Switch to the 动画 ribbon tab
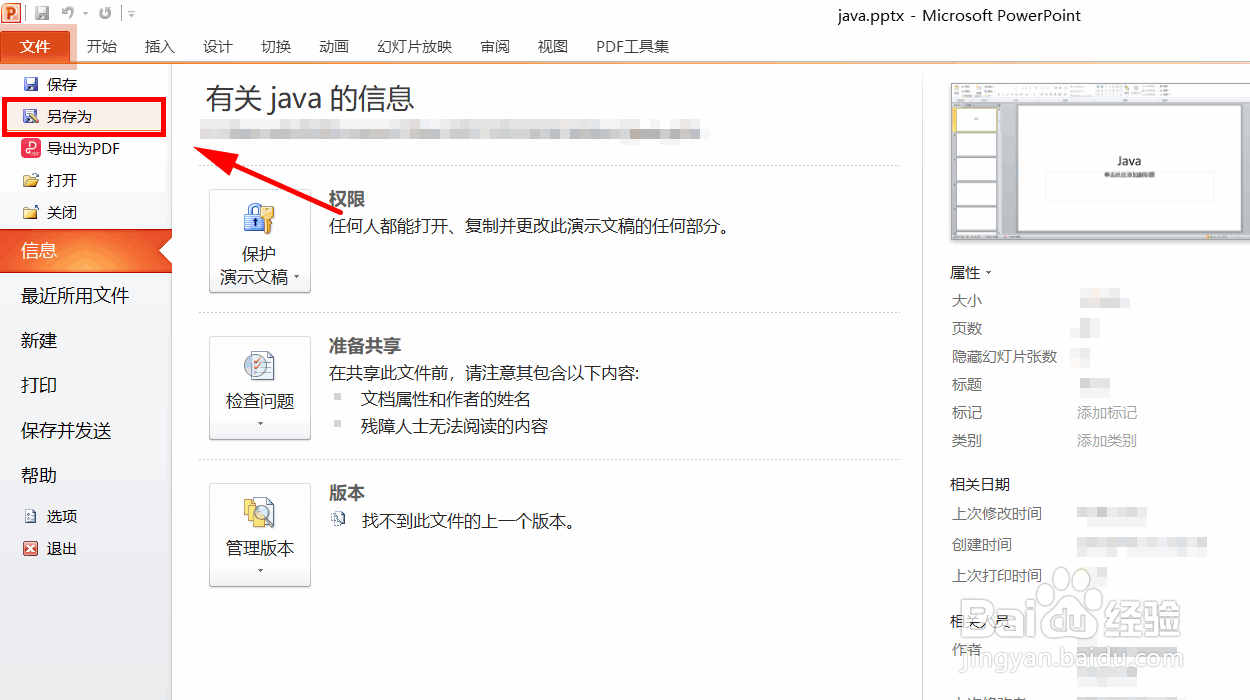 click(334, 46)
